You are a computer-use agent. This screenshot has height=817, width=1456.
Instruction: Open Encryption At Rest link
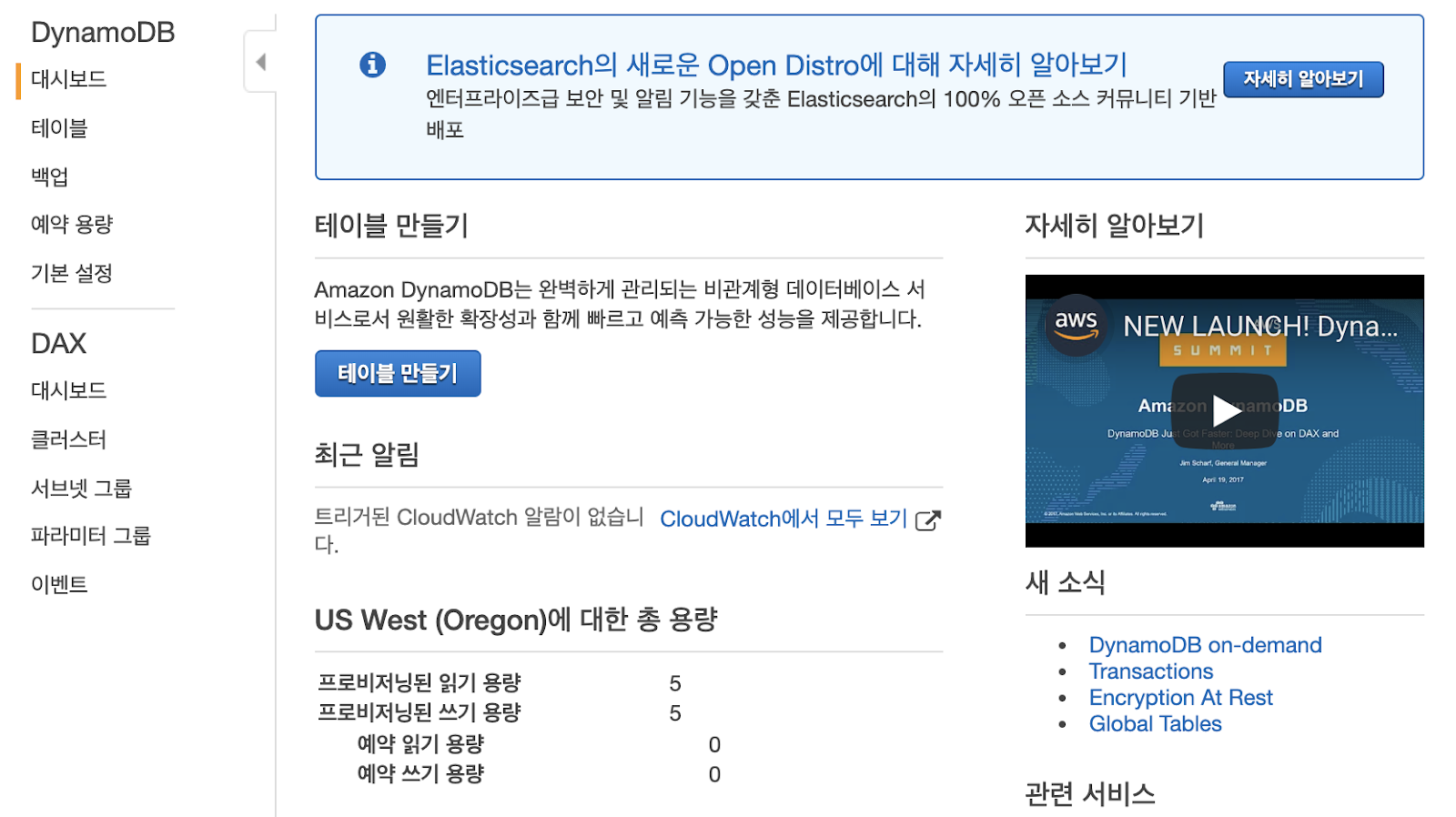click(1180, 698)
